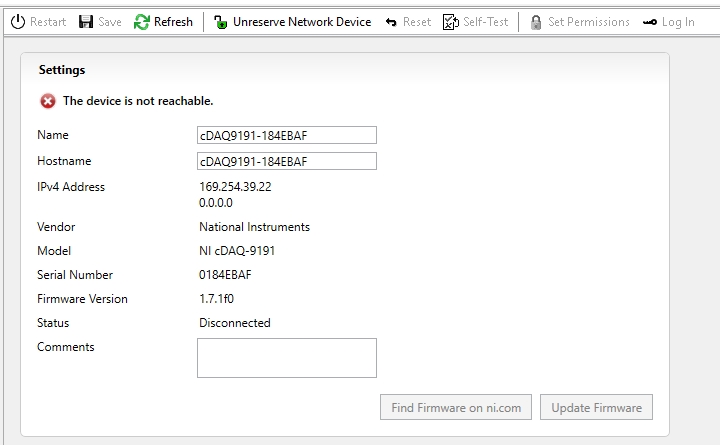720x445 pixels.
Task: Edit the Name input field
Action: pyautogui.click(x=287, y=135)
